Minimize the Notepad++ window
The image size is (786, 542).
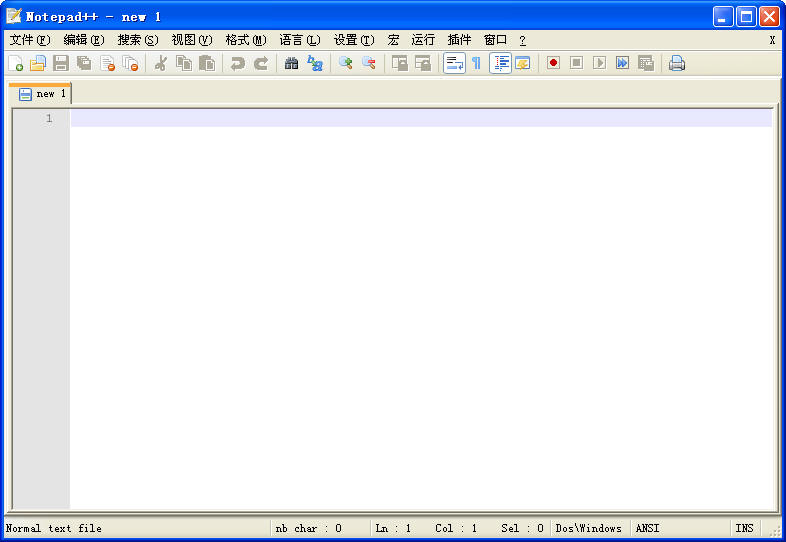[x=723, y=17]
